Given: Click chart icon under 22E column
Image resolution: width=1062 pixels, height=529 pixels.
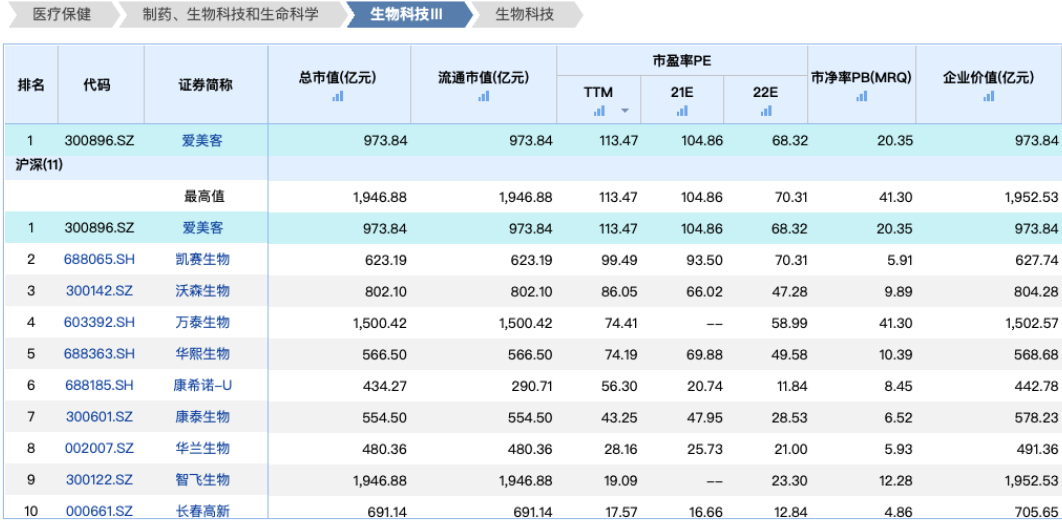Looking at the screenshot, I should [x=766, y=111].
